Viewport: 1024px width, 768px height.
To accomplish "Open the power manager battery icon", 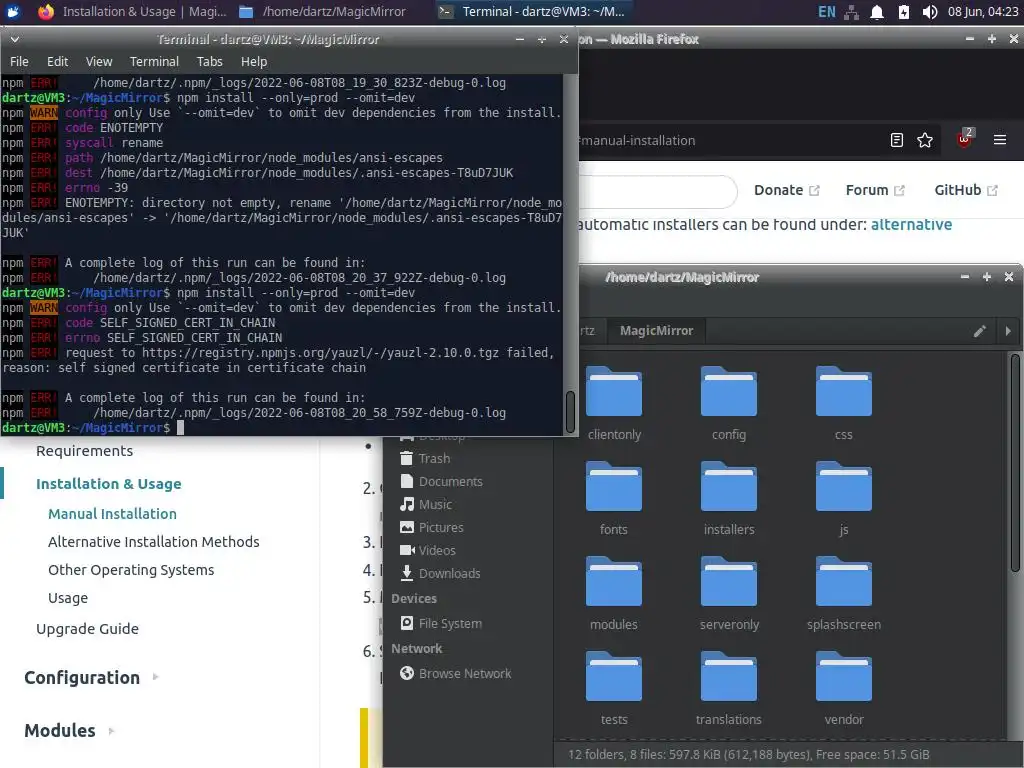I will click(904, 12).
